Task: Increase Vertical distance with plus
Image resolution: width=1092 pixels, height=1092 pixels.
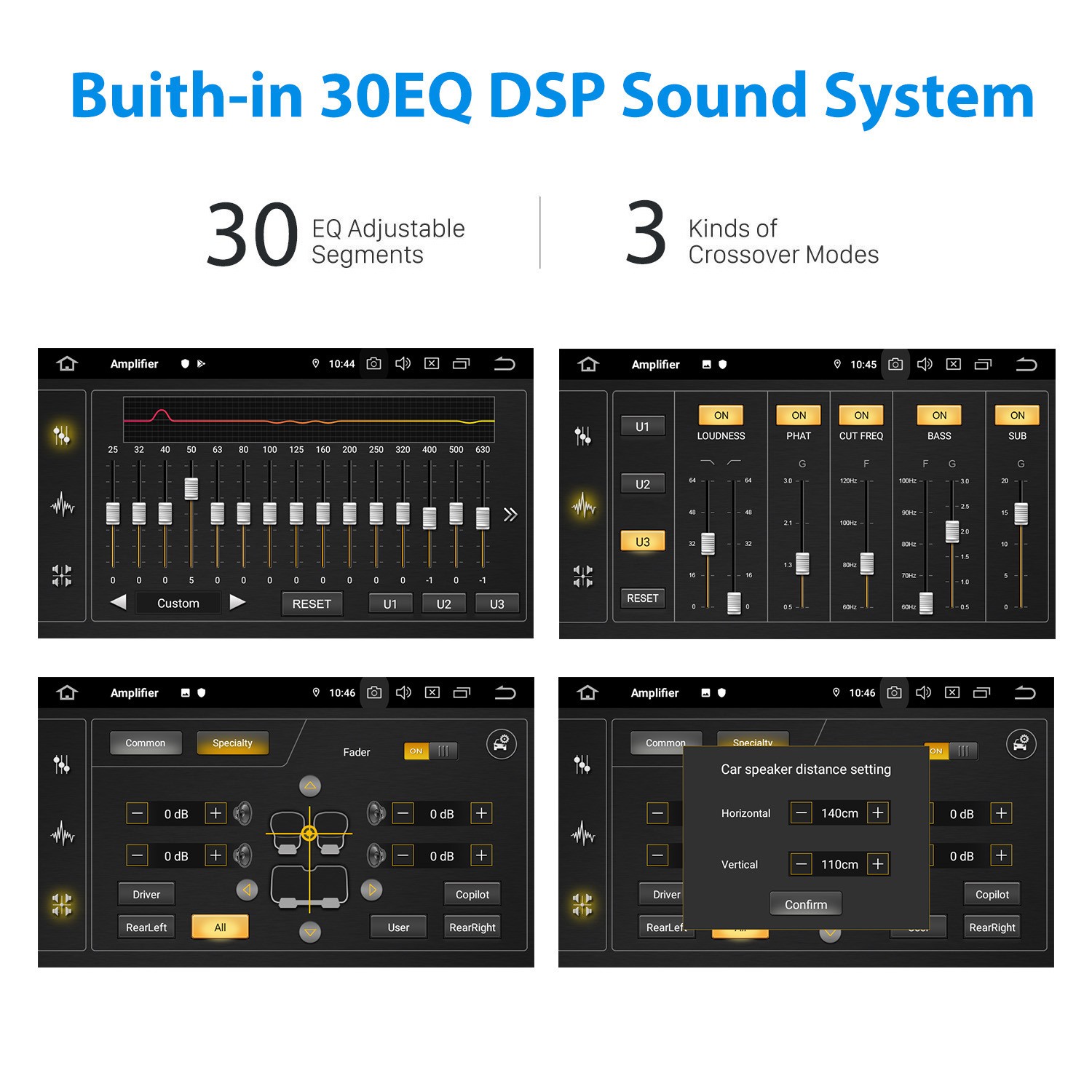Action: [x=878, y=864]
